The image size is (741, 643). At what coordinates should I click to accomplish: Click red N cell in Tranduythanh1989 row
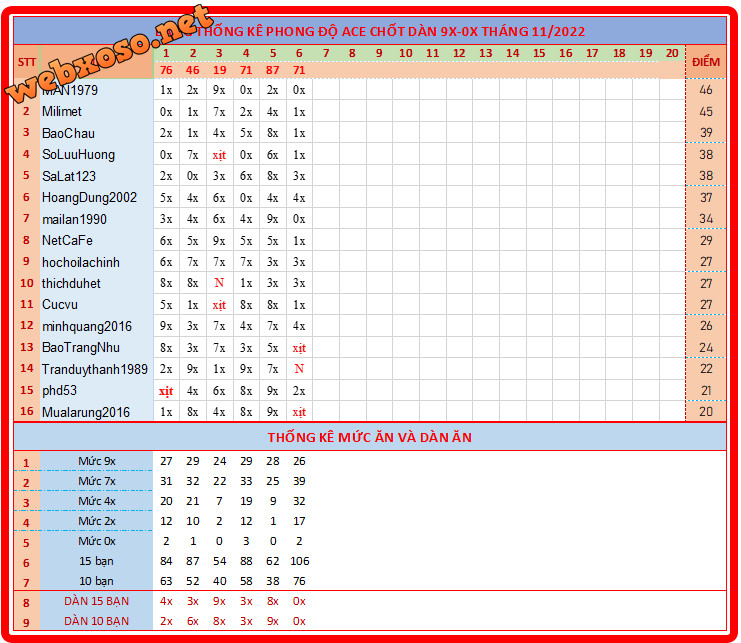(x=299, y=369)
